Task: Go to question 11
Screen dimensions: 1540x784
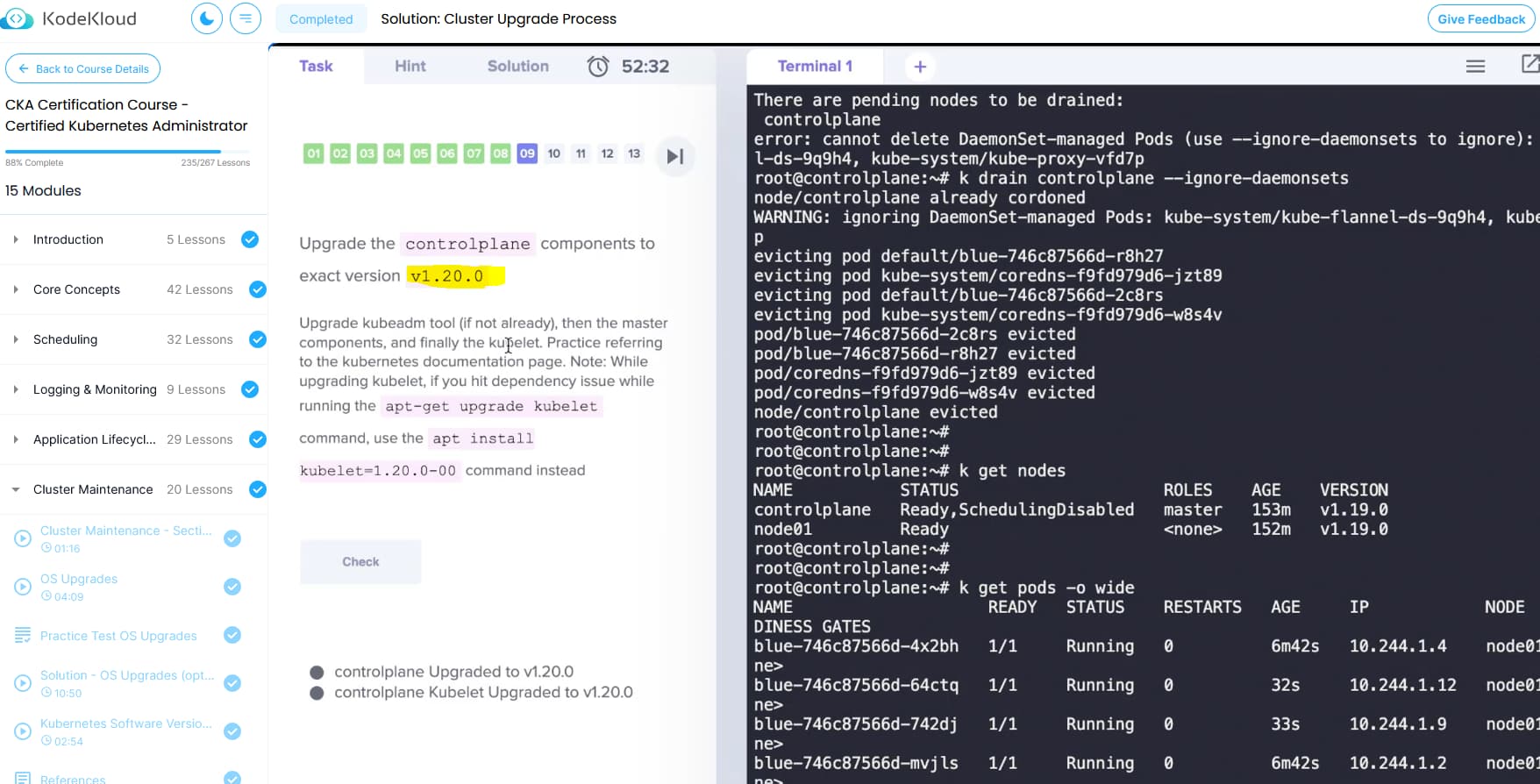Action: point(581,153)
